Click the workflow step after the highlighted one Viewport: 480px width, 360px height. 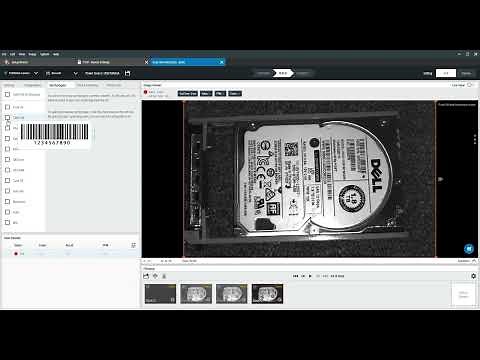point(303,73)
